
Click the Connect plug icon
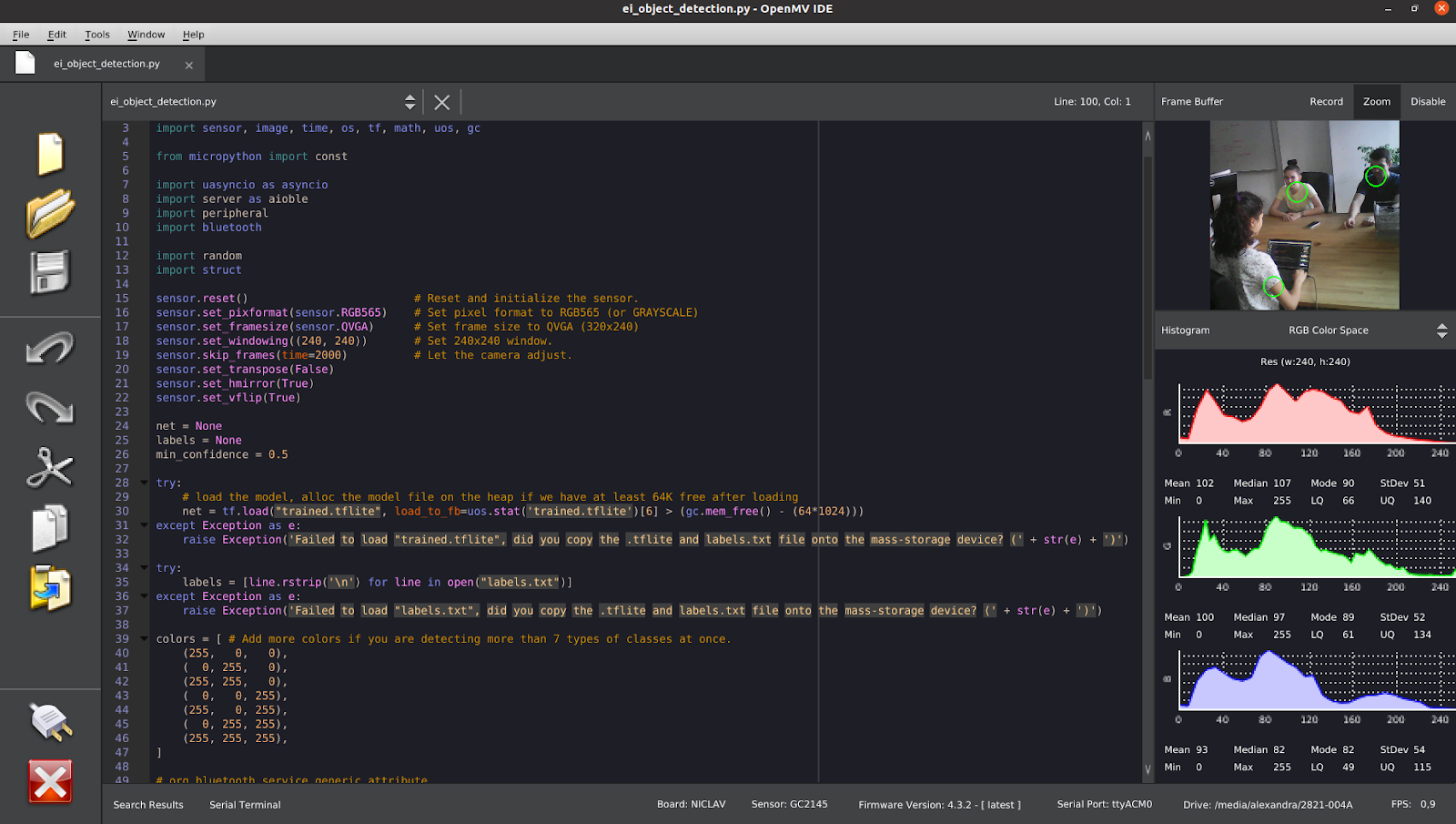point(50,722)
